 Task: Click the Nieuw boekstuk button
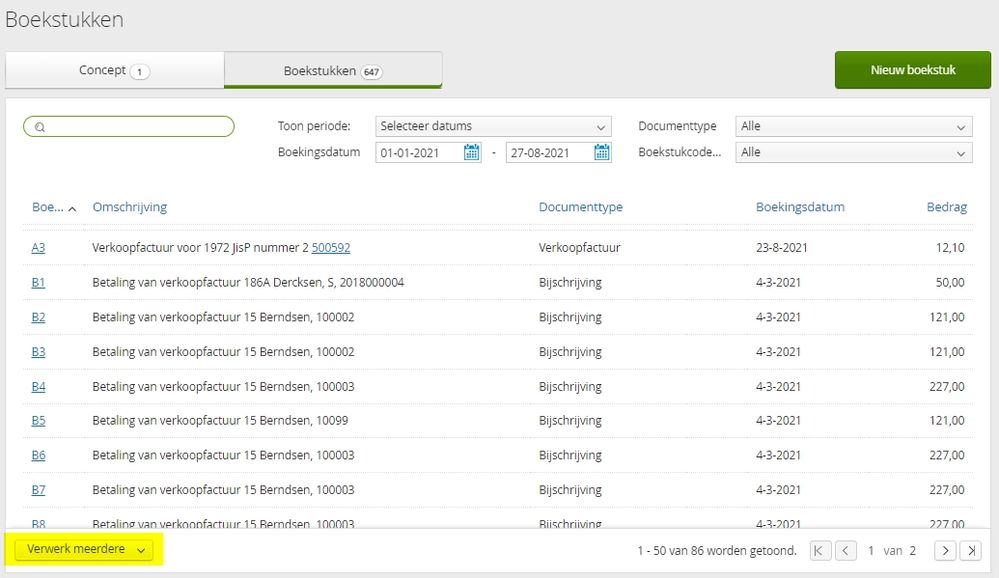click(x=912, y=70)
